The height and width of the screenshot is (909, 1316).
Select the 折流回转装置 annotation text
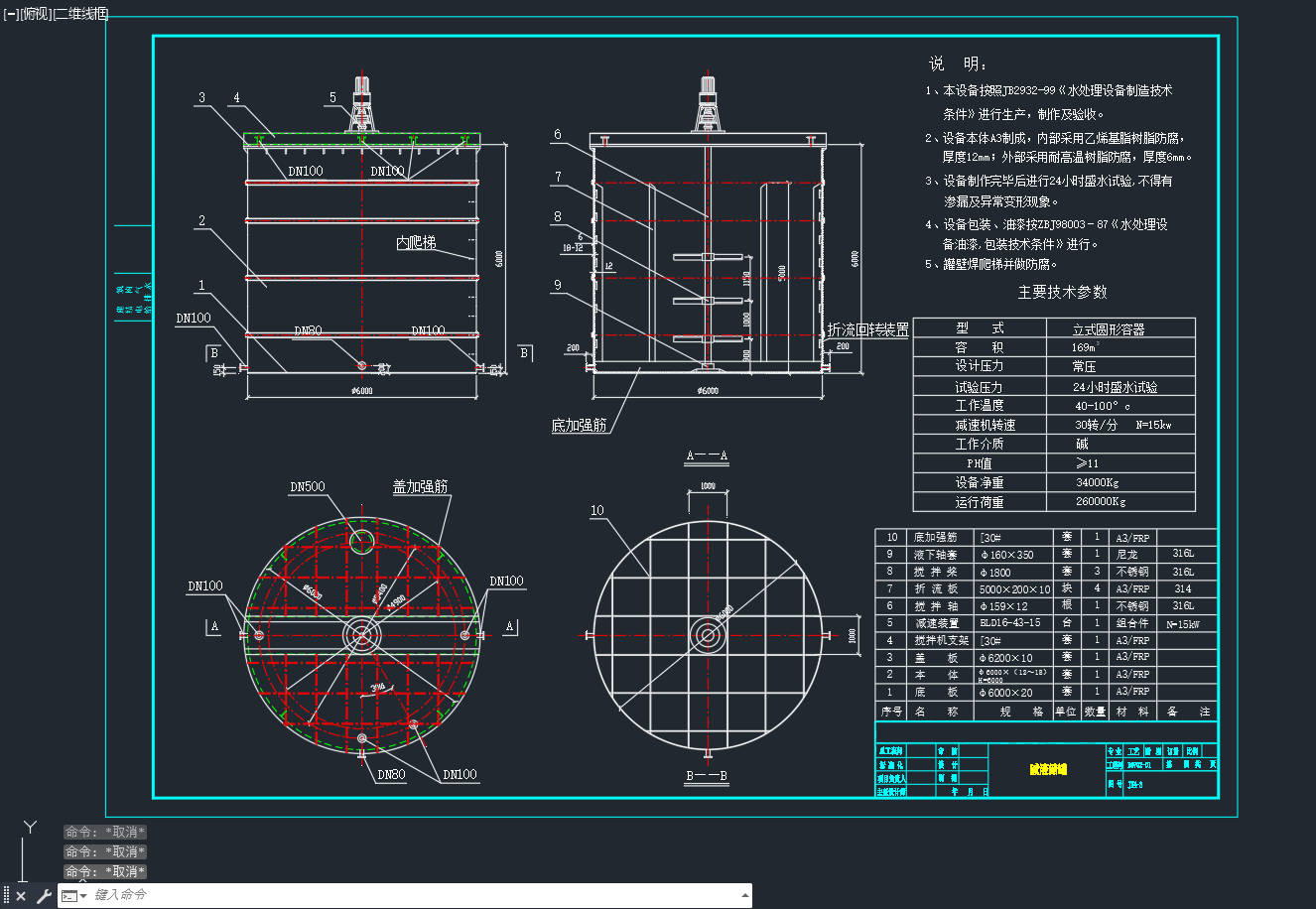click(868, 329)
